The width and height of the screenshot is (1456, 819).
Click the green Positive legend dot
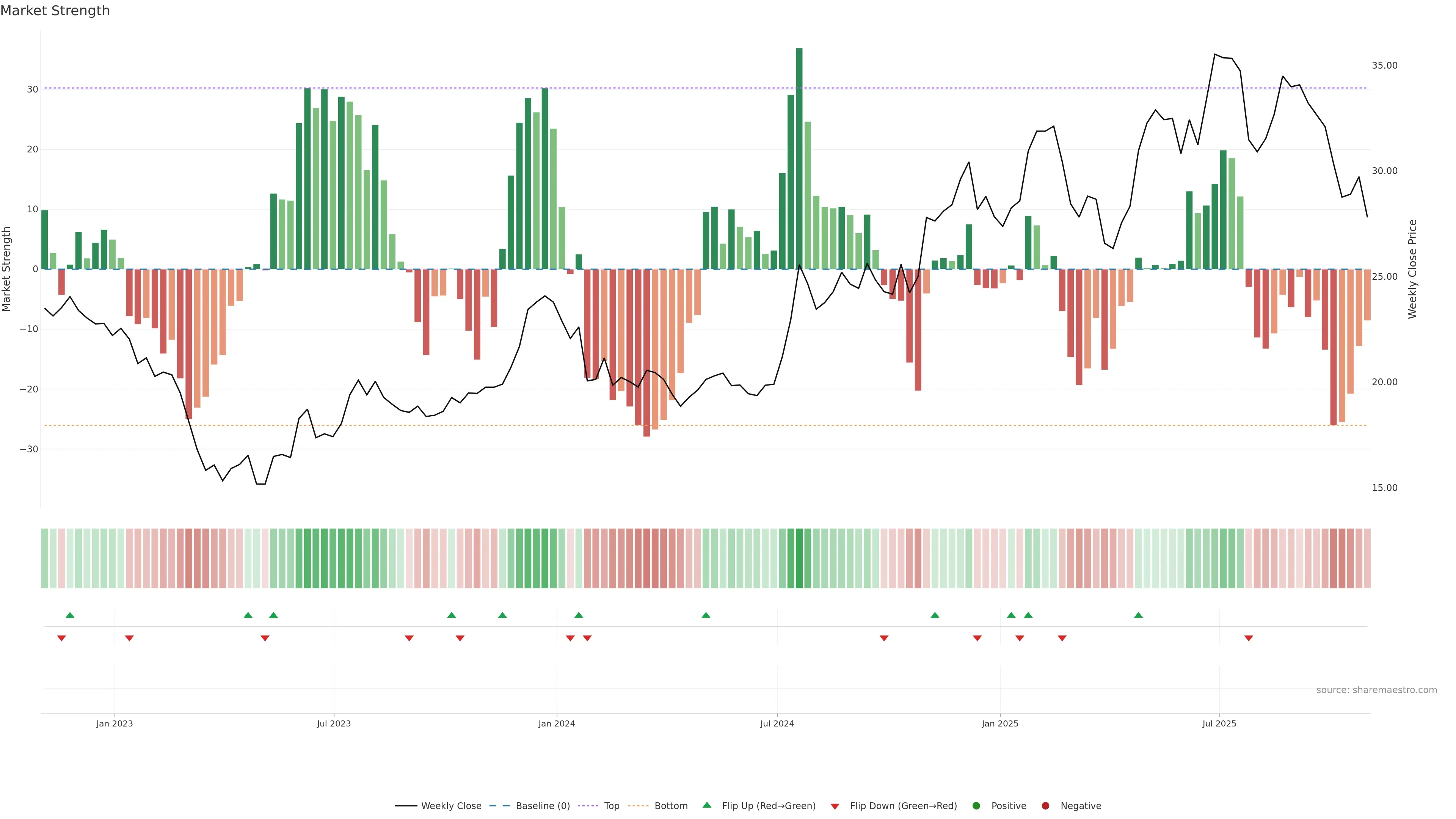tap(976, 806)
